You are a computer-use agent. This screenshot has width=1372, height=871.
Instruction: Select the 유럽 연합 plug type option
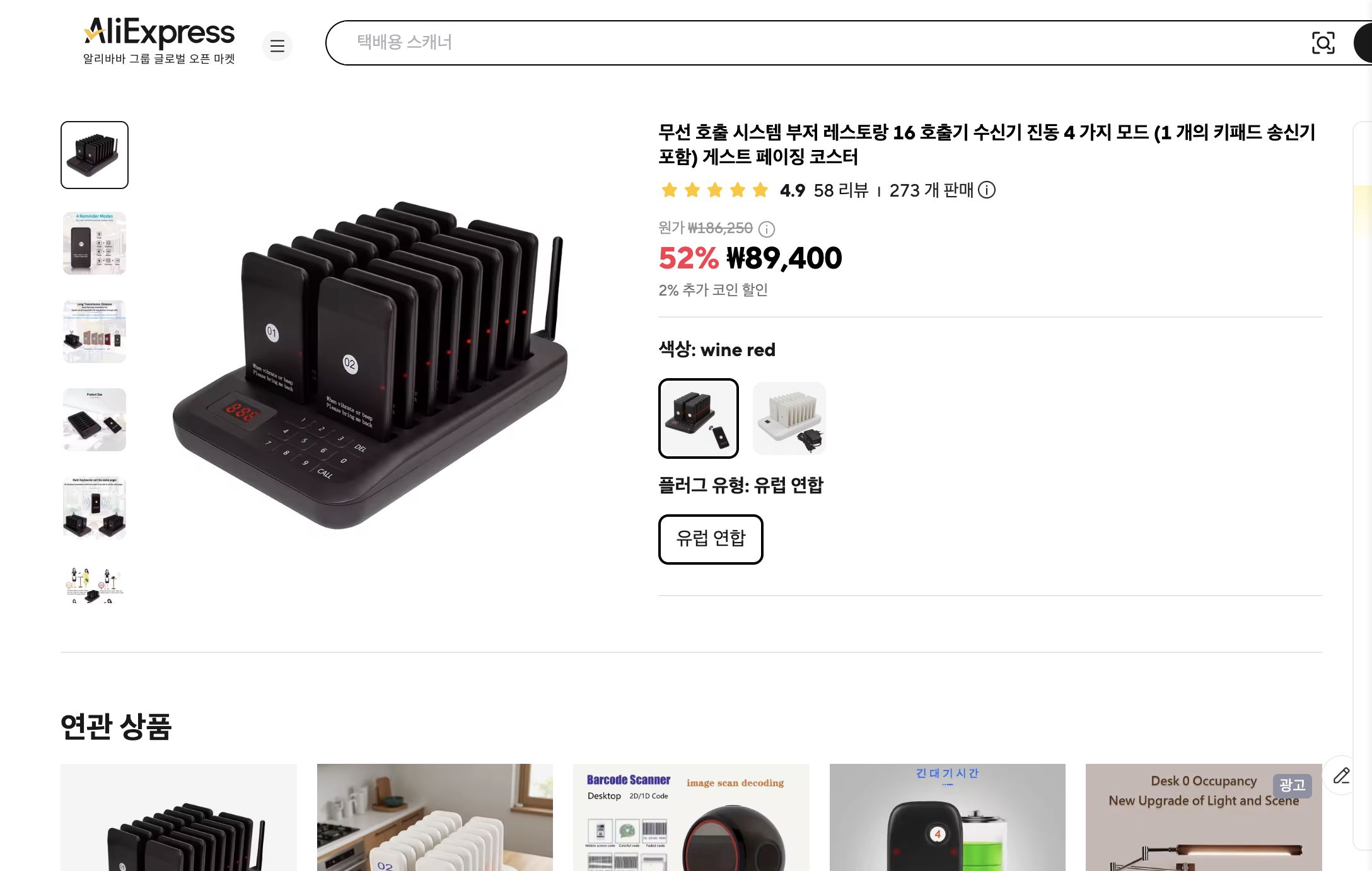(x=711, y=539)
